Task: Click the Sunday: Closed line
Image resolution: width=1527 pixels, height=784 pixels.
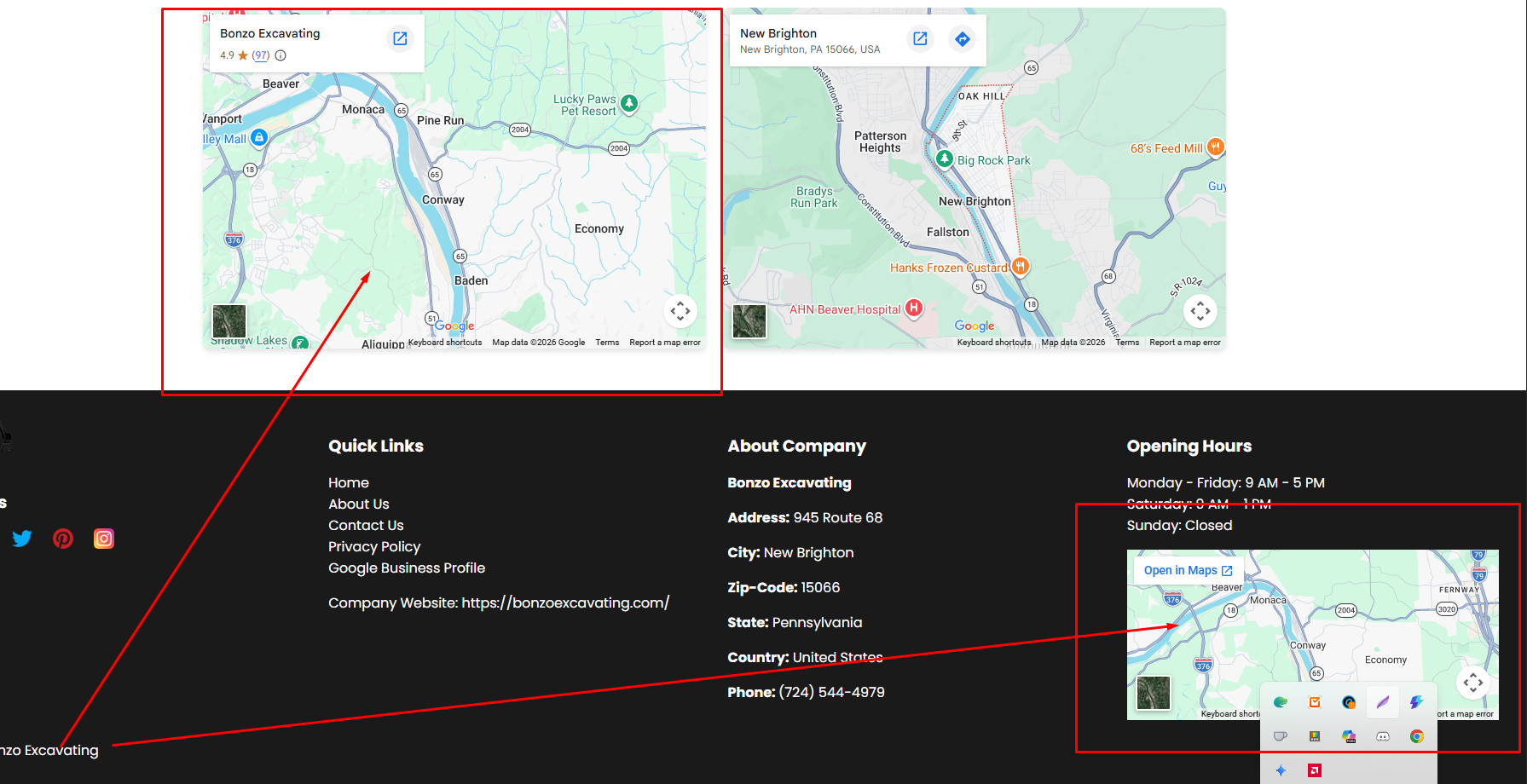Action: click(x=1179, y=525)
